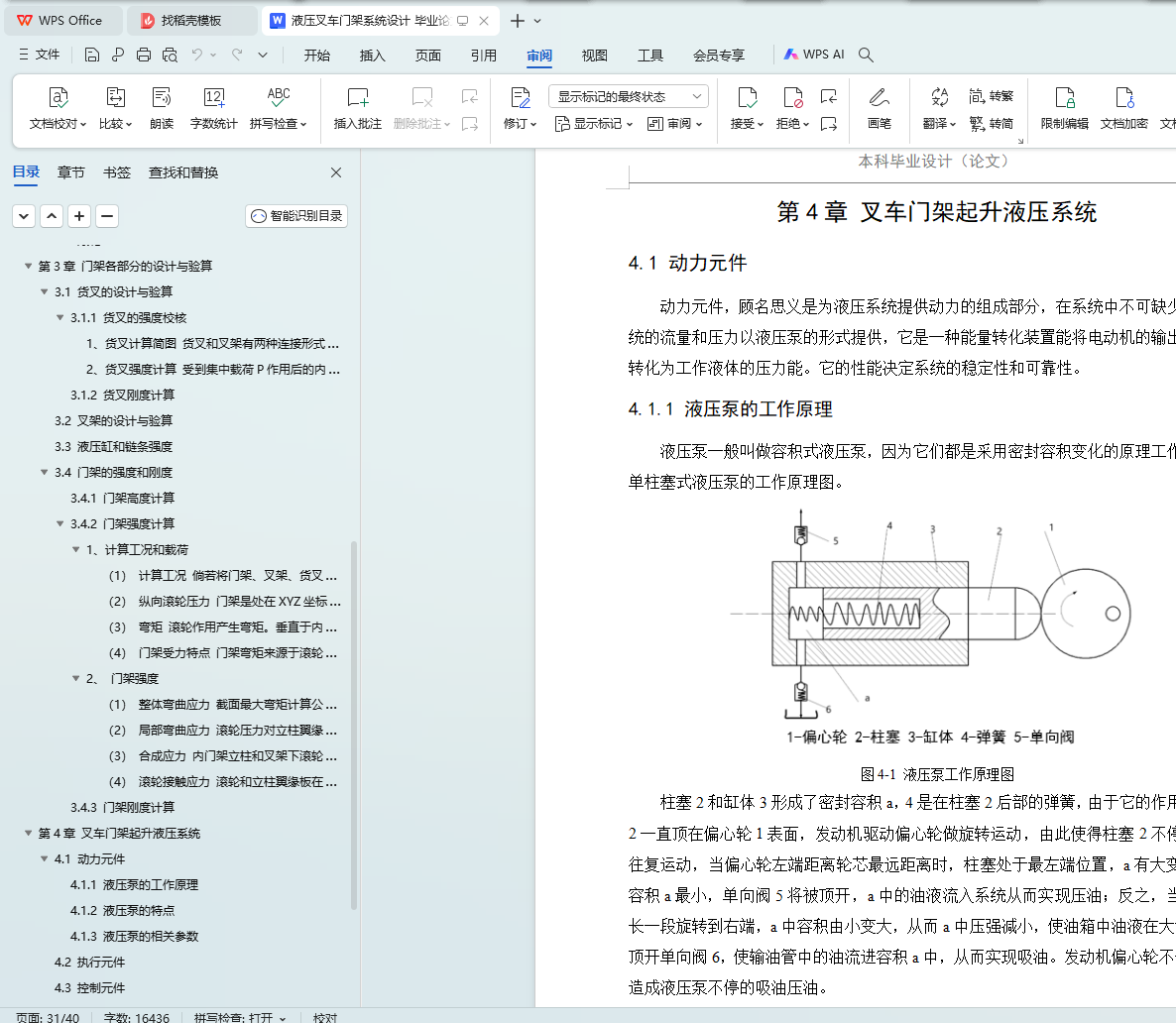Click the save icon in quick toolbar

(91, 55)
